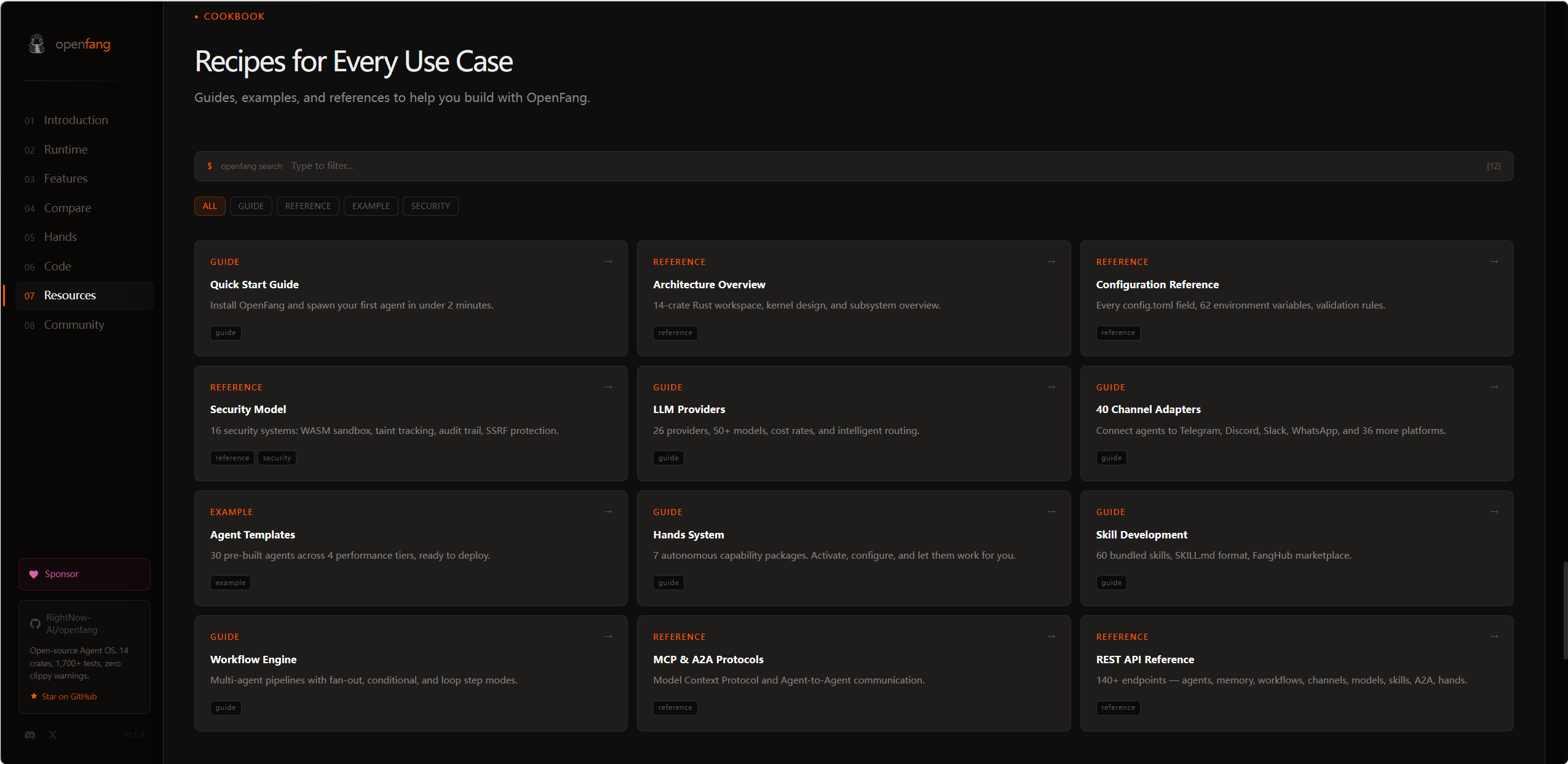Focus the openfang search filter field
The image size is (1568, 764).
tap(853, 166)
